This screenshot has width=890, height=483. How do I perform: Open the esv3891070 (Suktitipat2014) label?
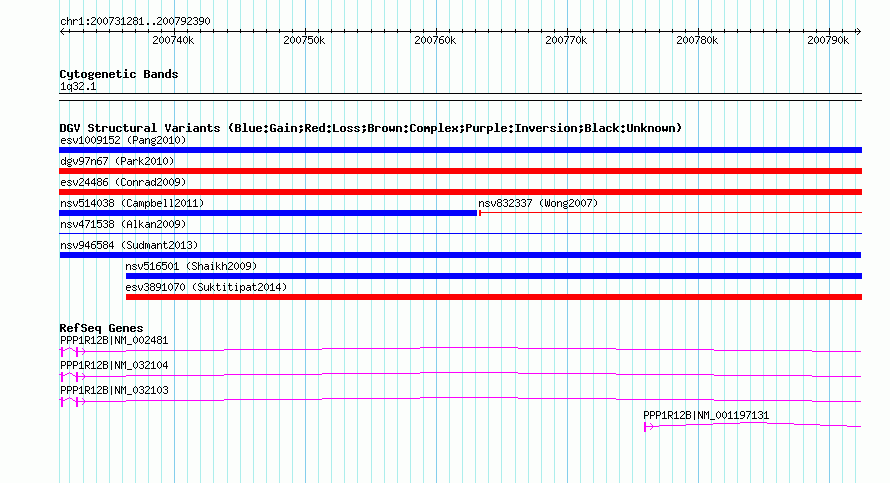point(206,287)
